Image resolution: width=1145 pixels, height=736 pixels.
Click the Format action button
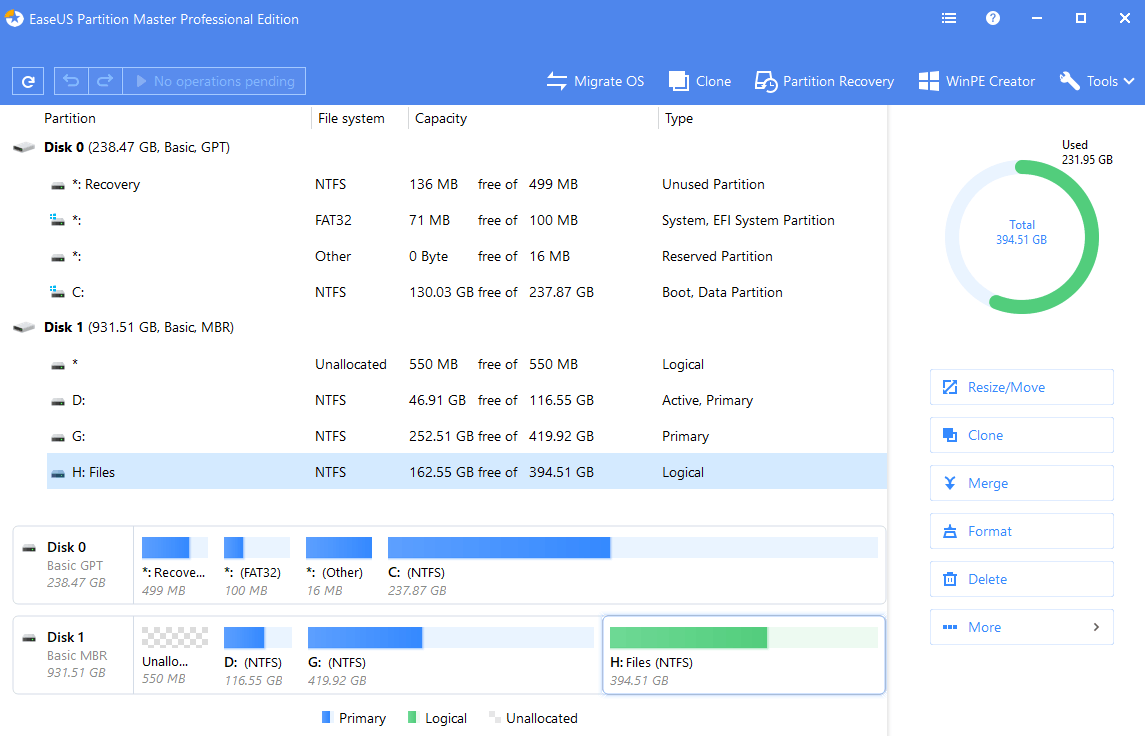tap(1021, 531)
